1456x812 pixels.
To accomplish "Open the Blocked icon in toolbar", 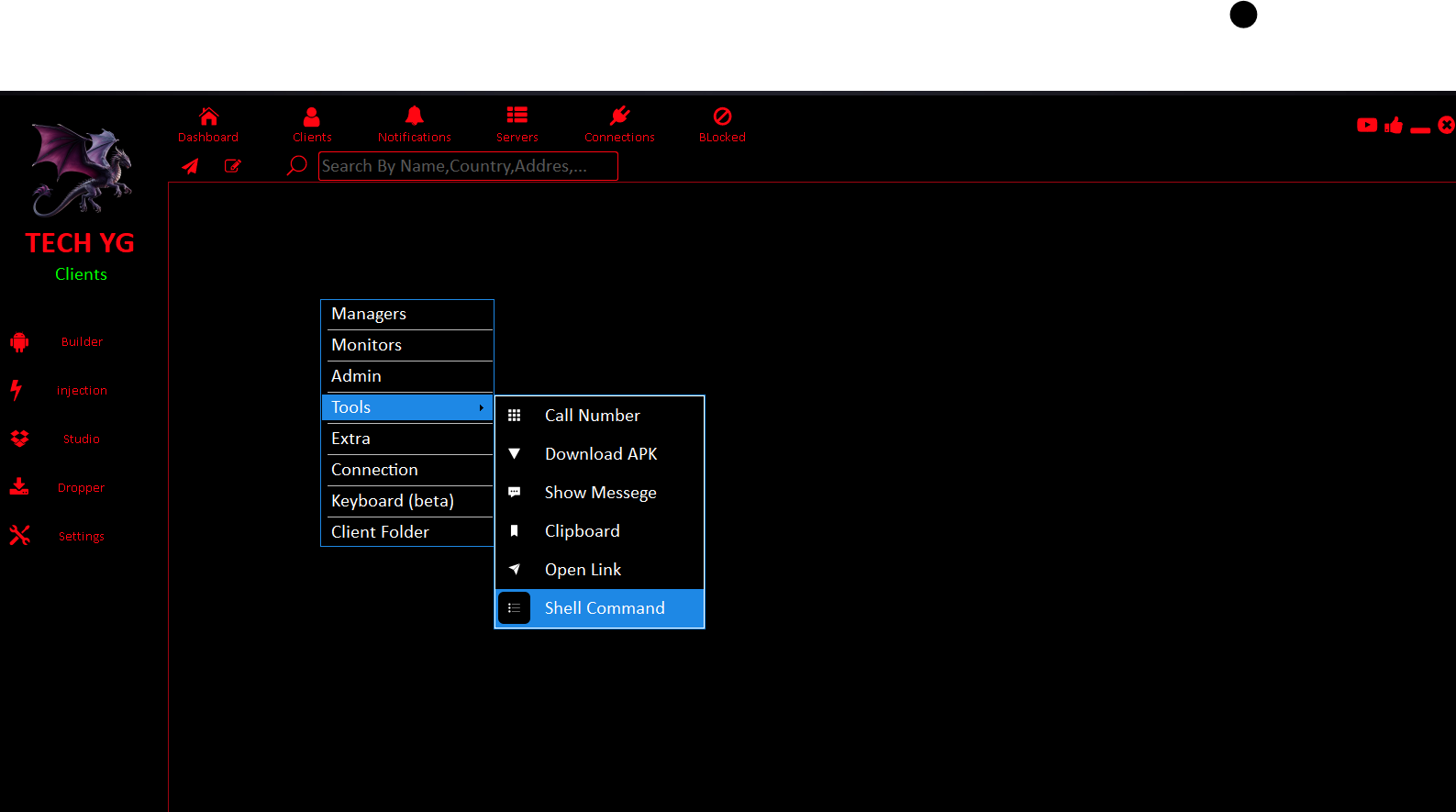I will click(722, 117).
